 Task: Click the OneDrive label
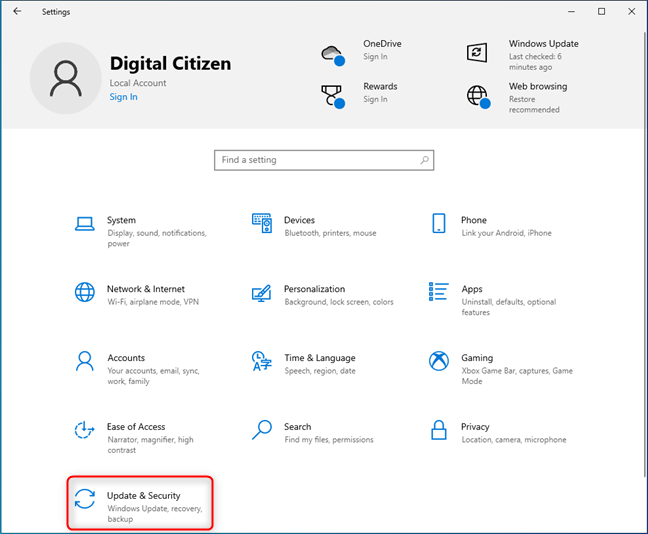(382, 43)
